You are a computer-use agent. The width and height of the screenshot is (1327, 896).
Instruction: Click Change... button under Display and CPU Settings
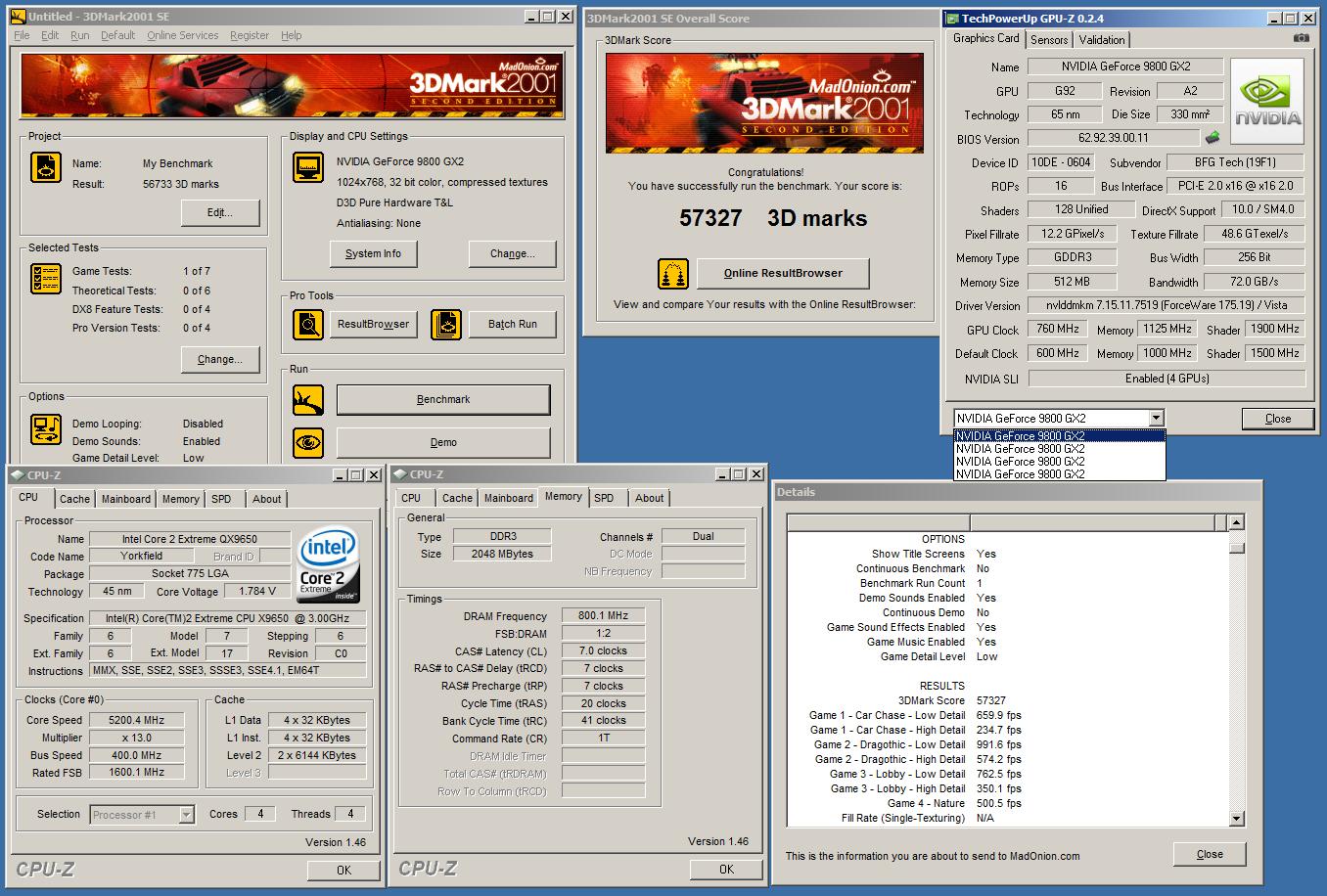pyautogui.click(x=513, y=253)
